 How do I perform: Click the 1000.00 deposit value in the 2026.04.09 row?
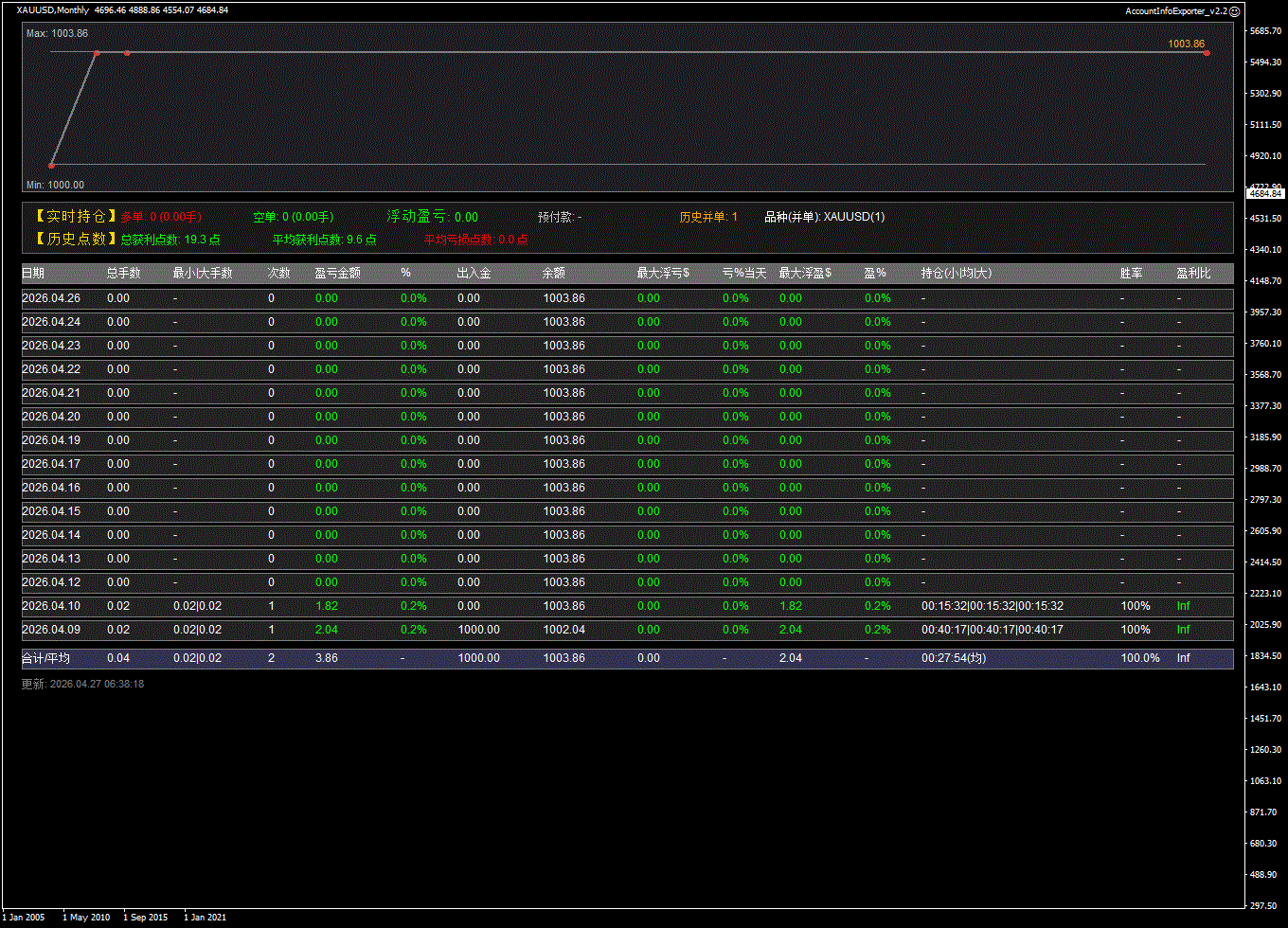coord(478,630)
